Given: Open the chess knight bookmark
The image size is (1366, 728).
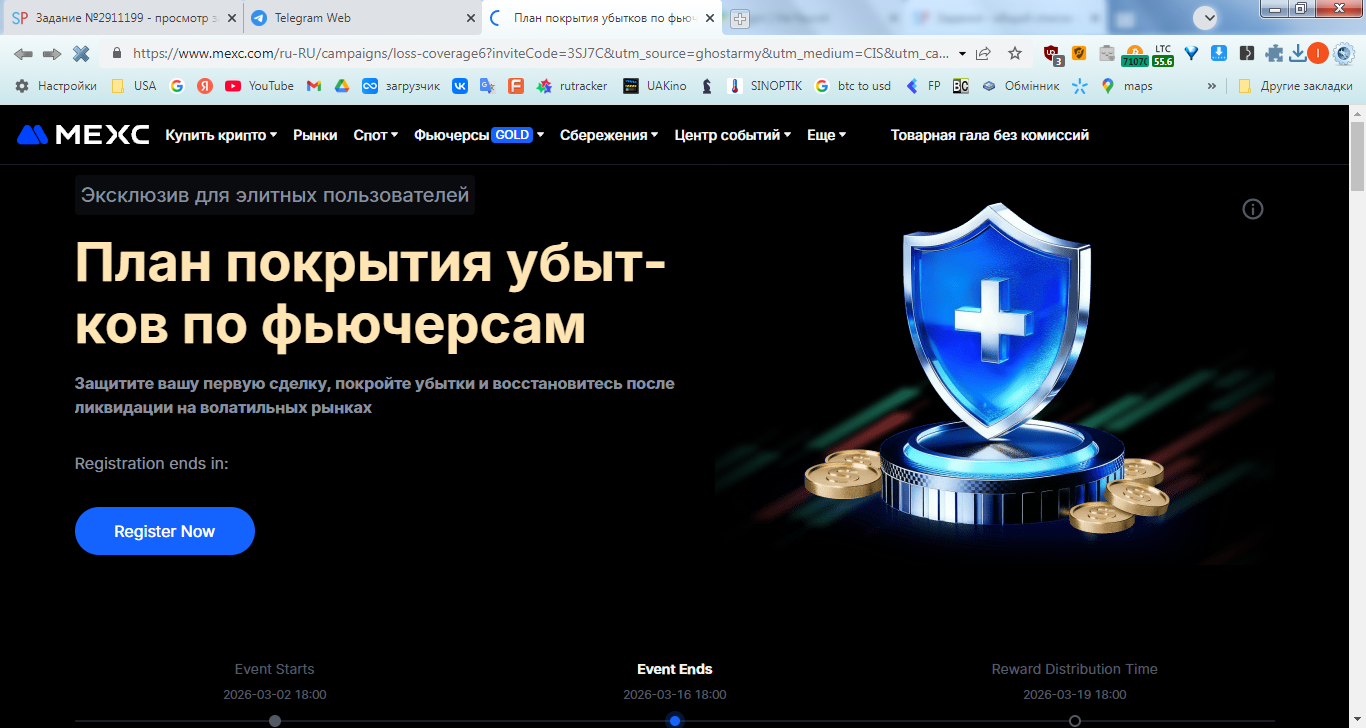Looking at the screenshot, I should coord(707,86).
